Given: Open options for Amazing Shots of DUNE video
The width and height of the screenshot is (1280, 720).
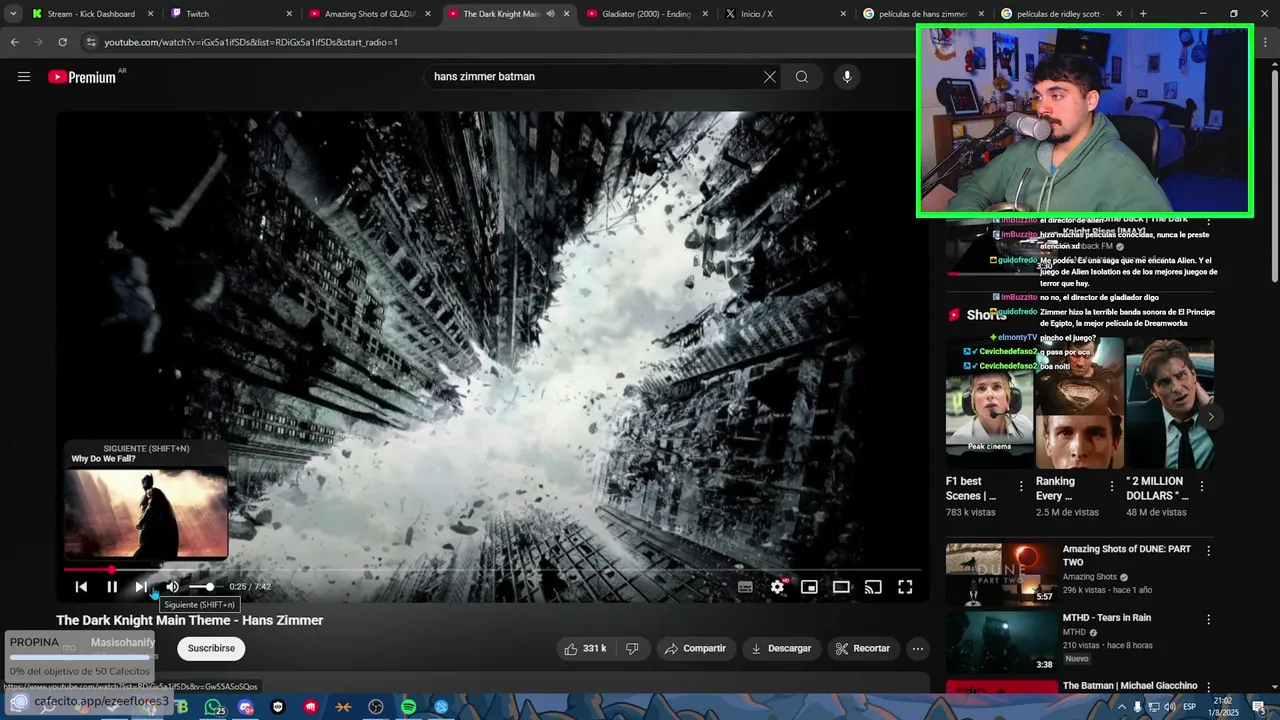Looking at the screenshot, I should coord(1208,551).
